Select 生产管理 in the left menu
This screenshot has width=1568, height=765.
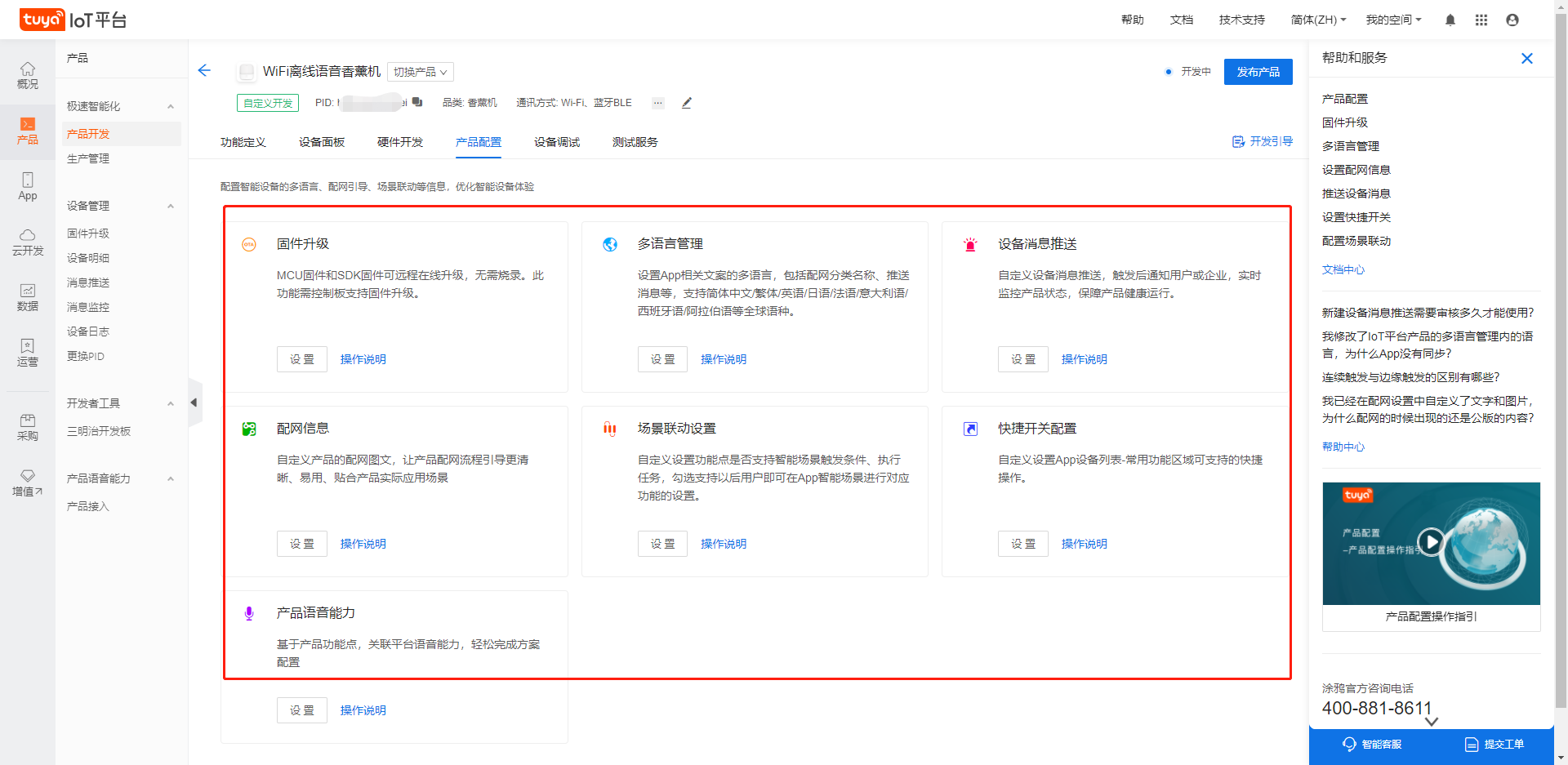(88, 158)
